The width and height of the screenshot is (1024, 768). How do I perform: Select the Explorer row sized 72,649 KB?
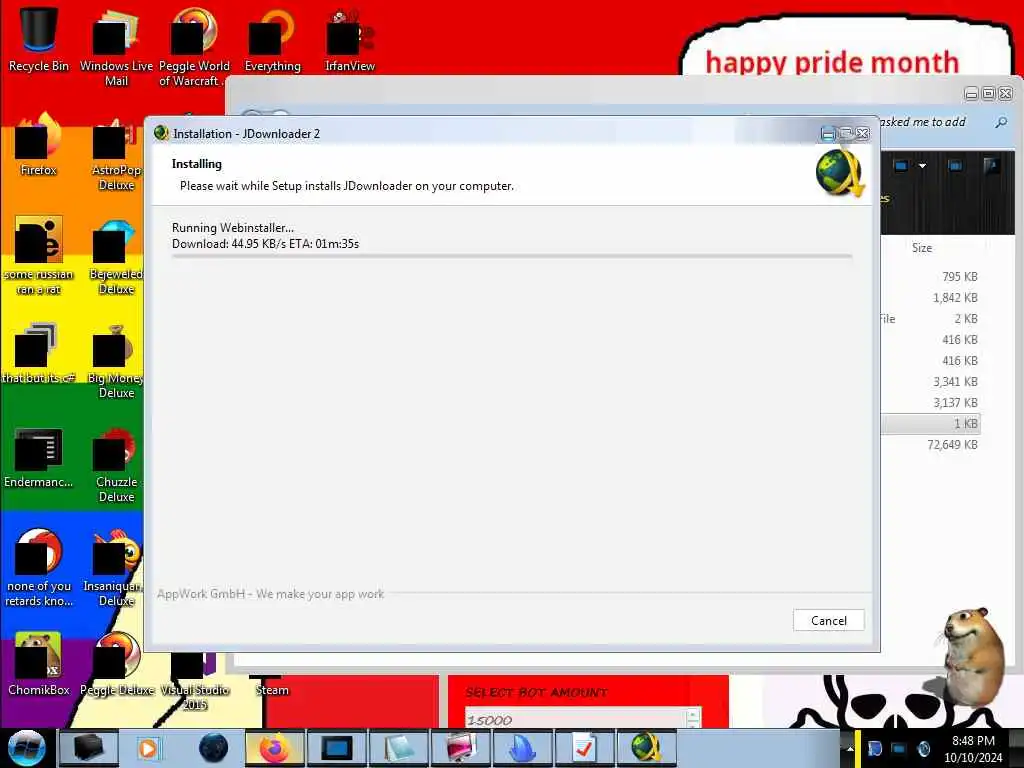point(931,445)
